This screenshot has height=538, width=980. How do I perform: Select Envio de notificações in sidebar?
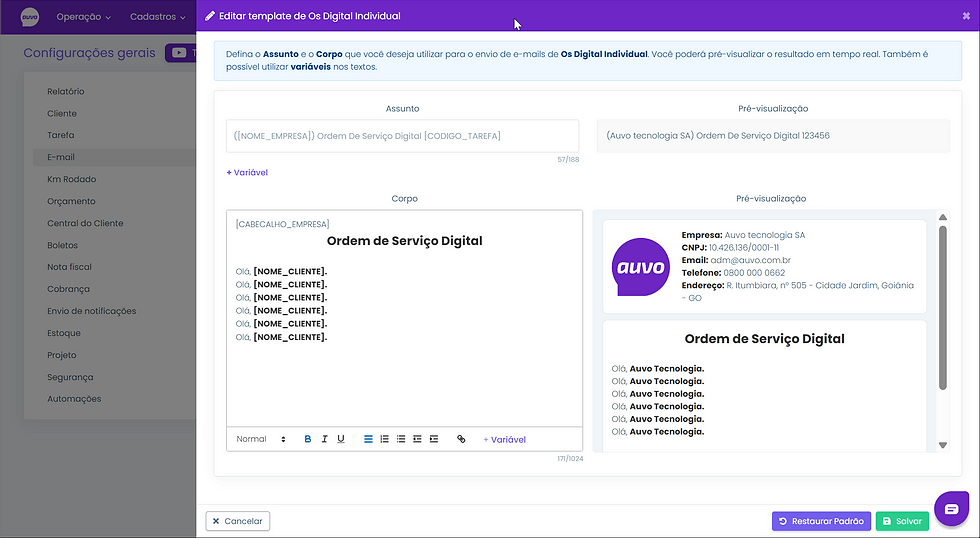(x=91, y=311)
